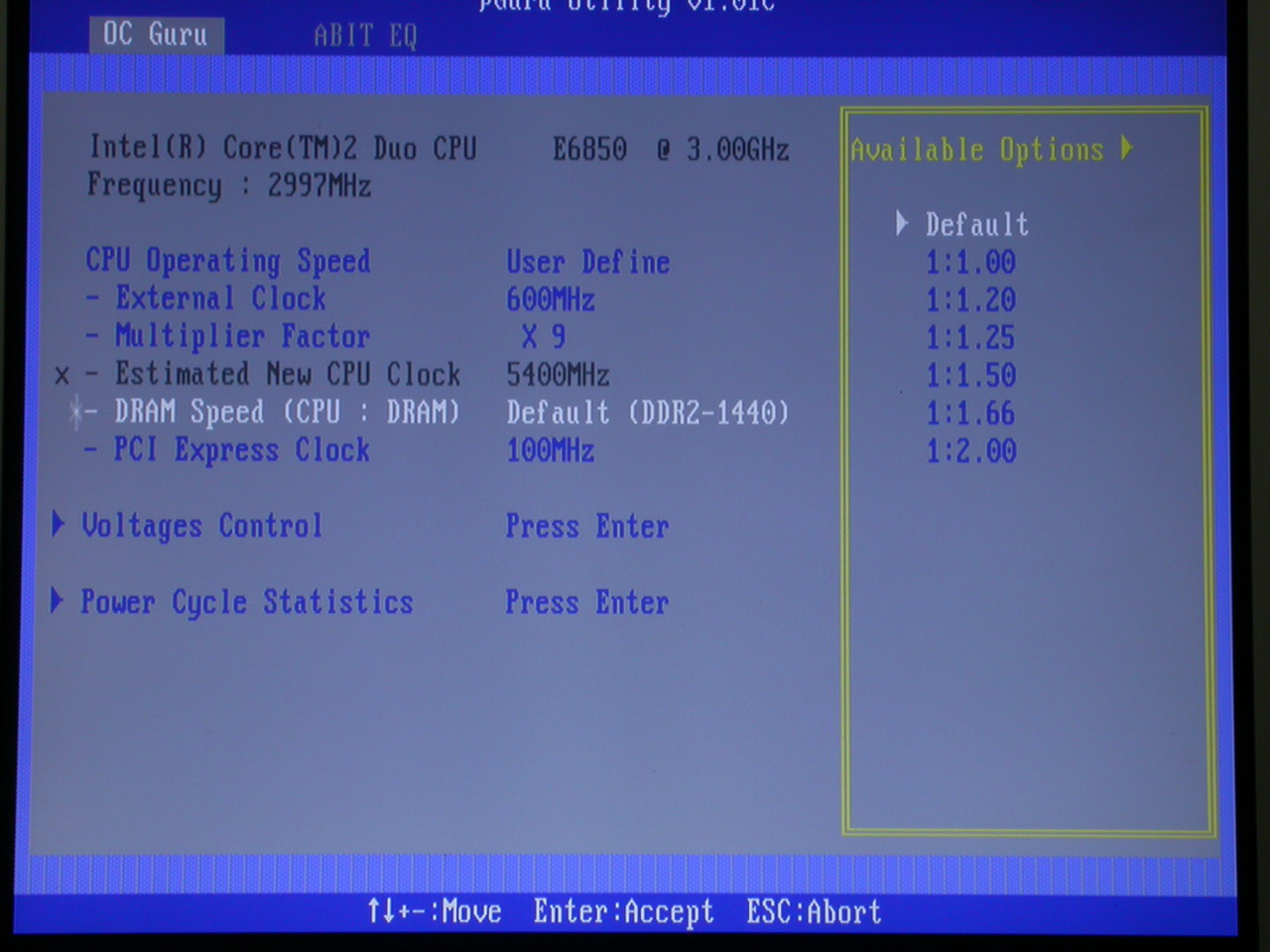Open the User Define value dropdown
The image size is (1270, 952).
coord(588,263)
